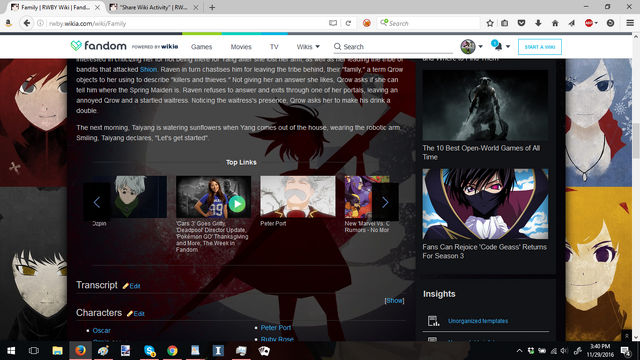Open the Oscar character link
640x360 pixels.
(x=101, y=330)
